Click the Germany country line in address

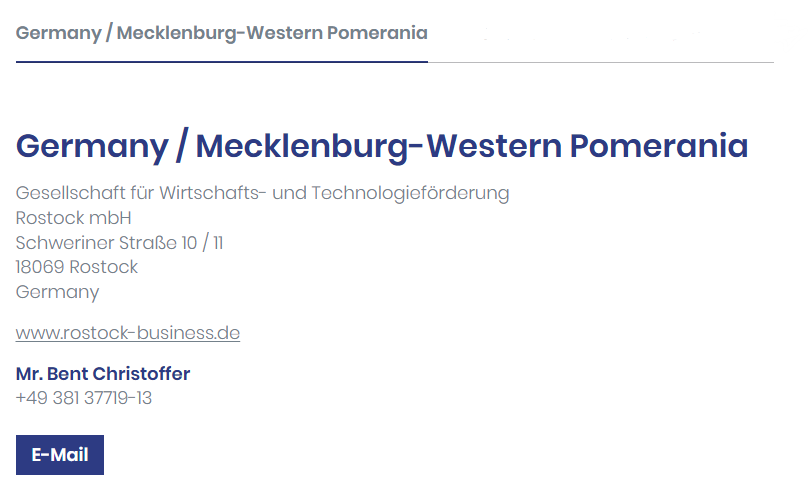(x=58, y=292)
